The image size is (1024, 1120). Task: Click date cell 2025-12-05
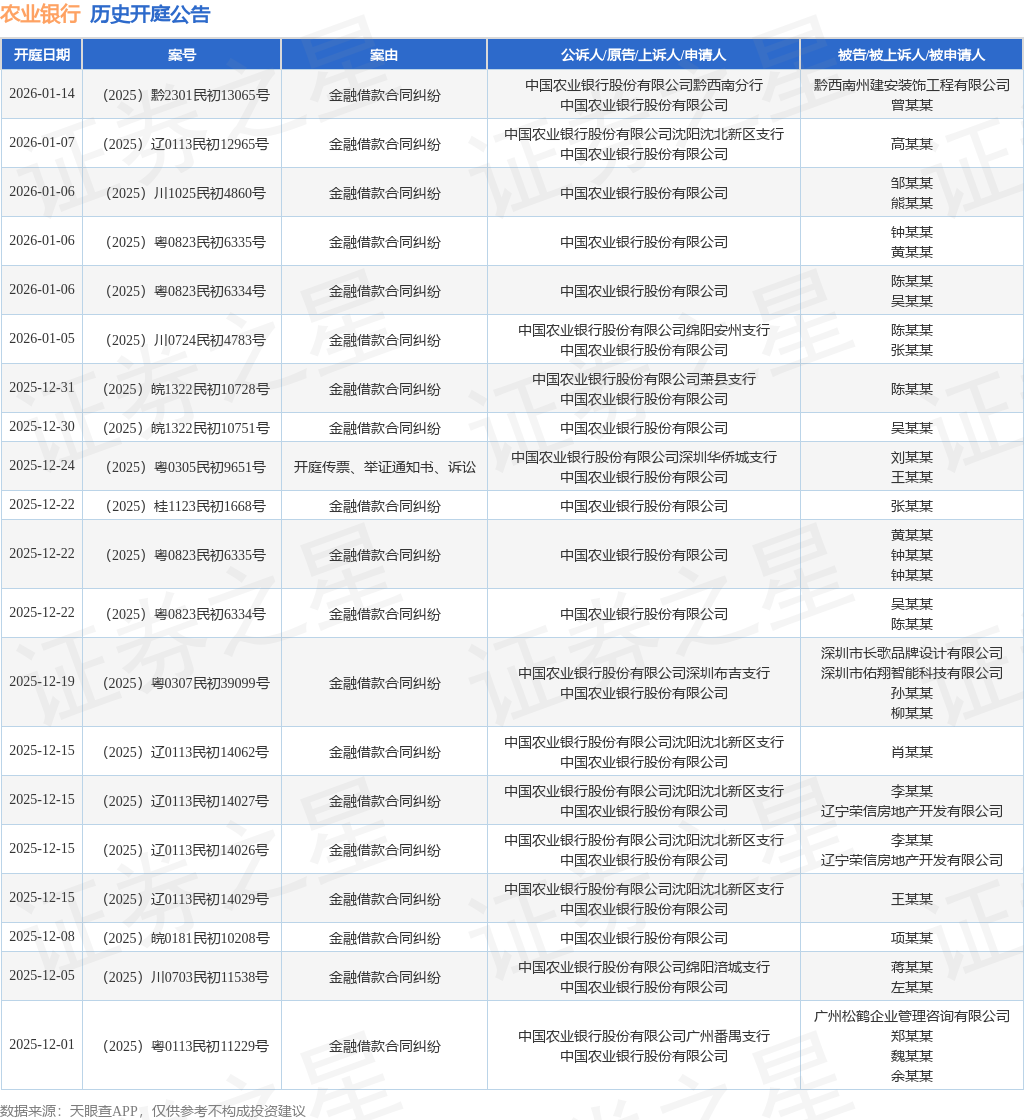[42, 976]
